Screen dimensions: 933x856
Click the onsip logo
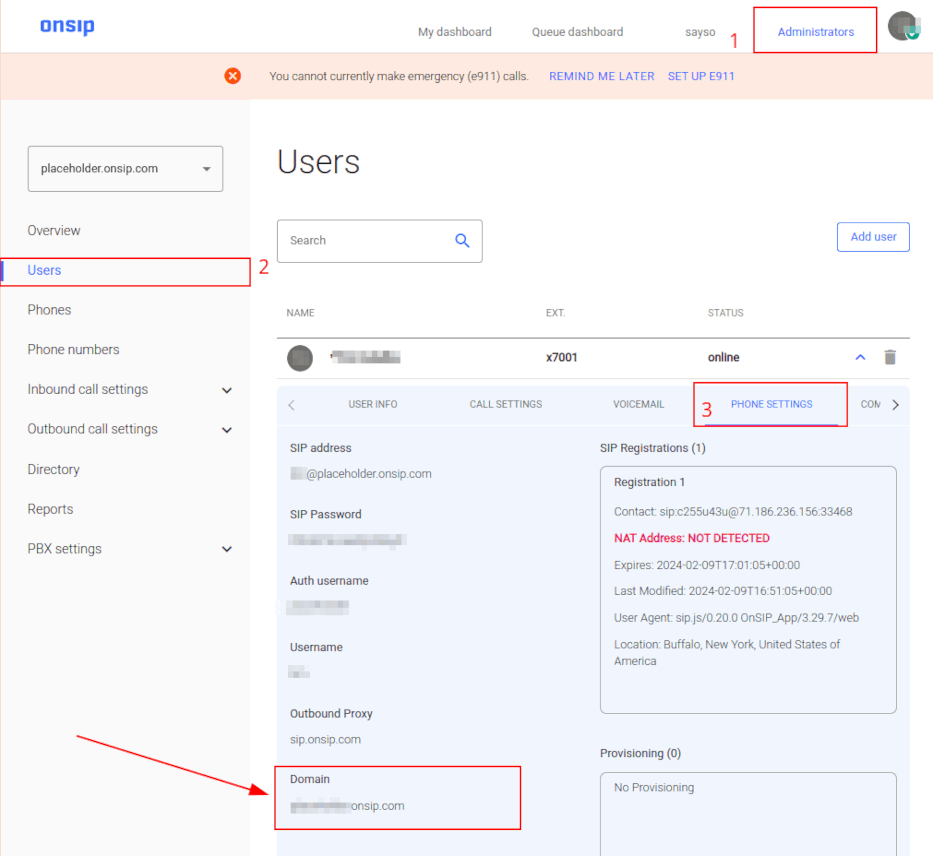coord(66,27)
